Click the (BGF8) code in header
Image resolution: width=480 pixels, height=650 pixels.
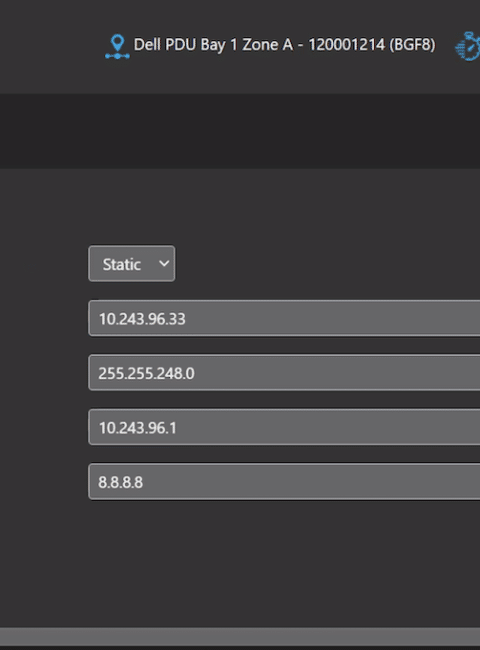point(412,45)
